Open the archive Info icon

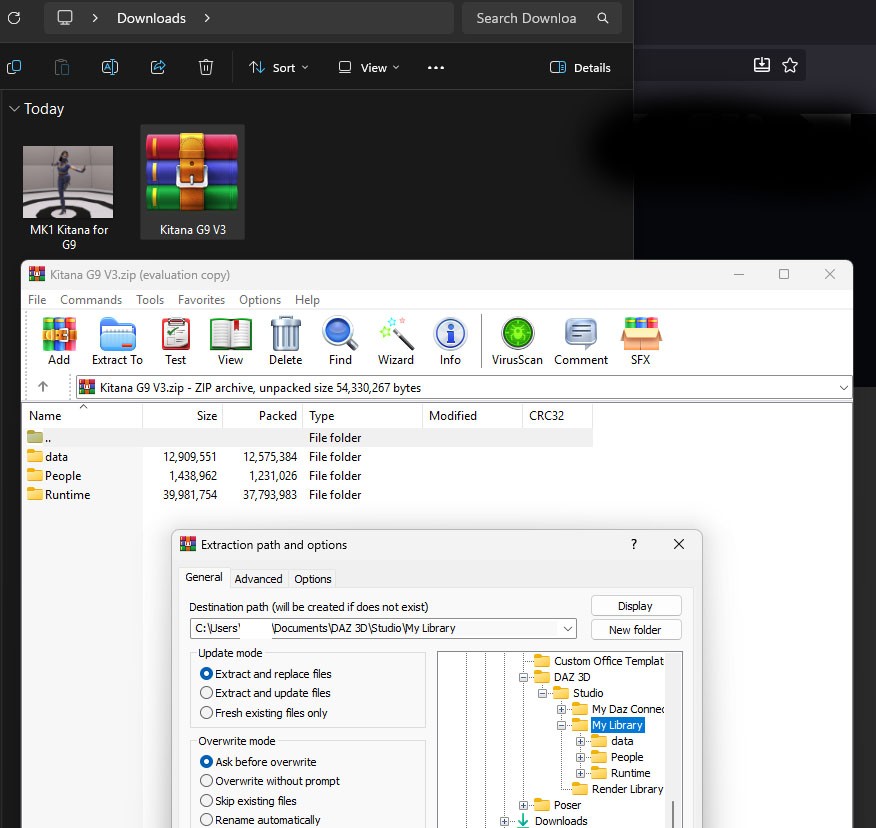point(450,334)
